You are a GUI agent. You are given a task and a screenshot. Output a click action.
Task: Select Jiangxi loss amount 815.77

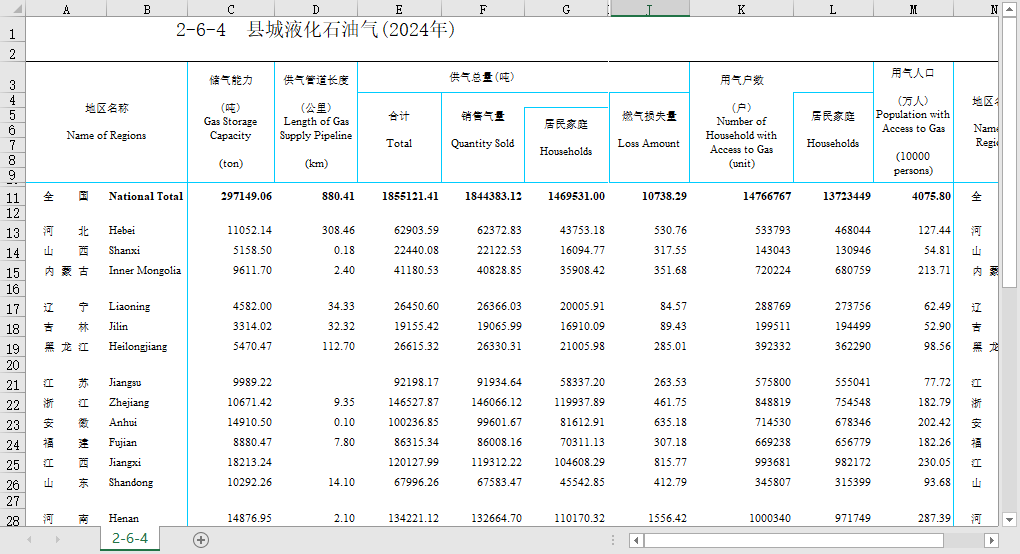(649, 462)
